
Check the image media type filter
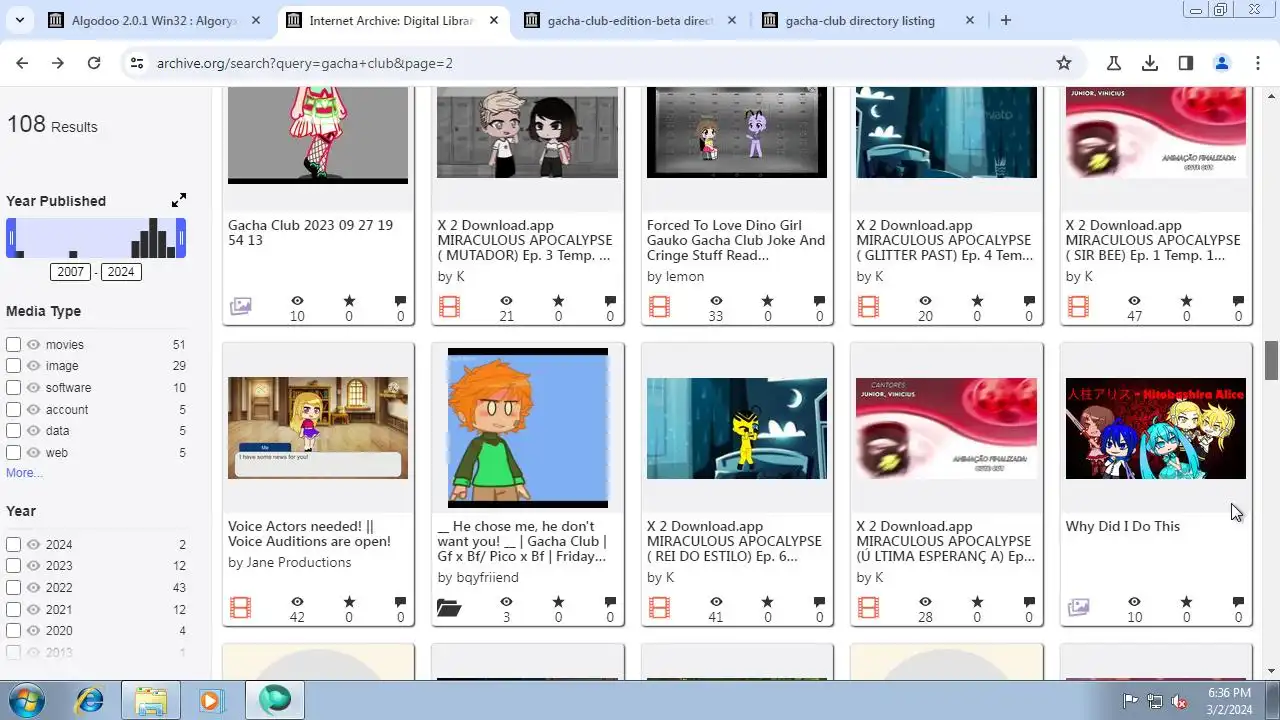click(13, 366)
